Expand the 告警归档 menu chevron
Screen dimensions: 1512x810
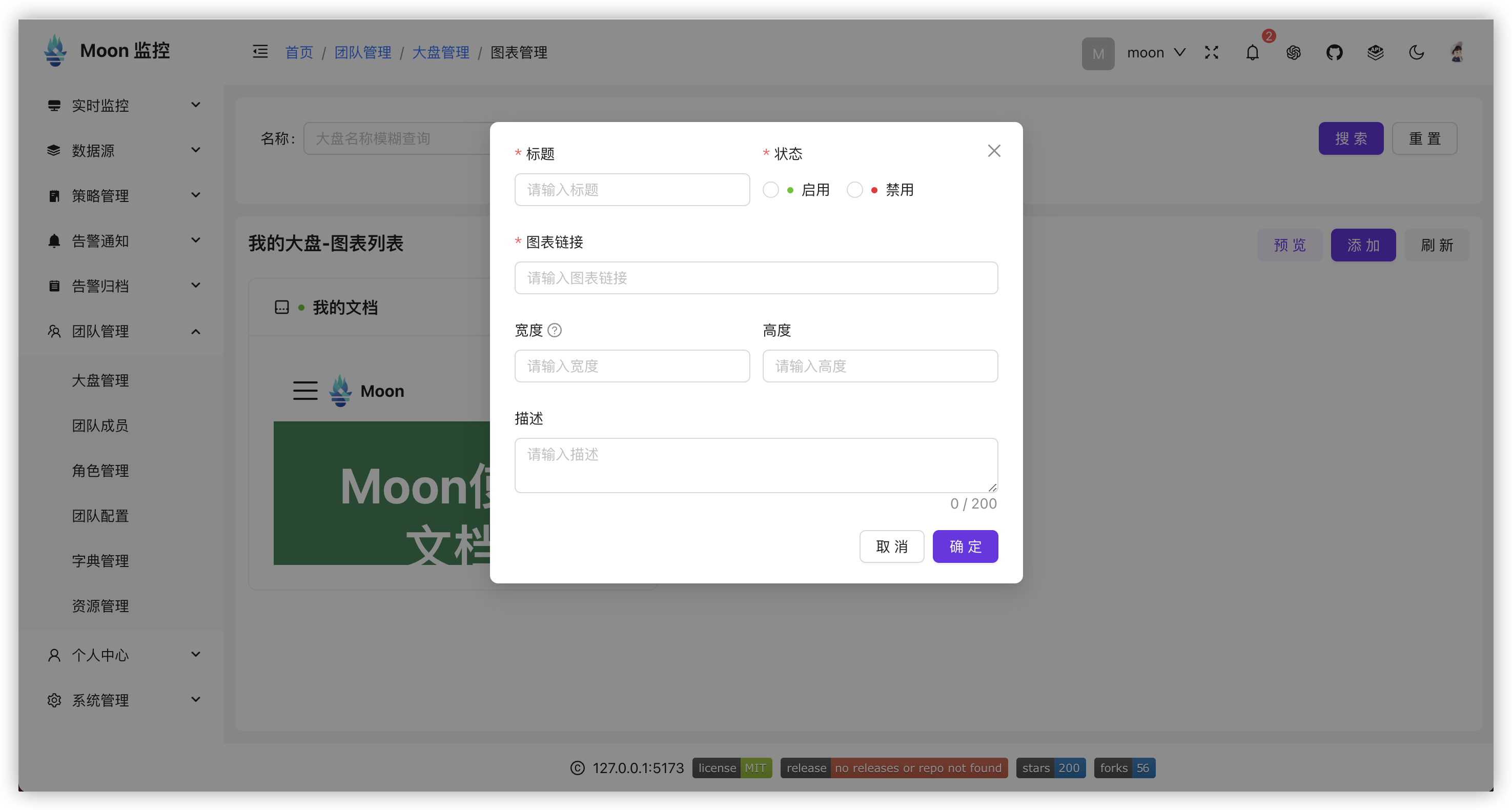(196, 286)
